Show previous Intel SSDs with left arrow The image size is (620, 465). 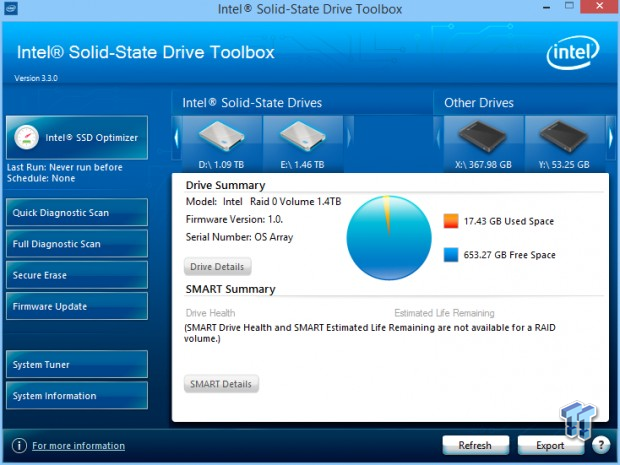coord(176,138)
